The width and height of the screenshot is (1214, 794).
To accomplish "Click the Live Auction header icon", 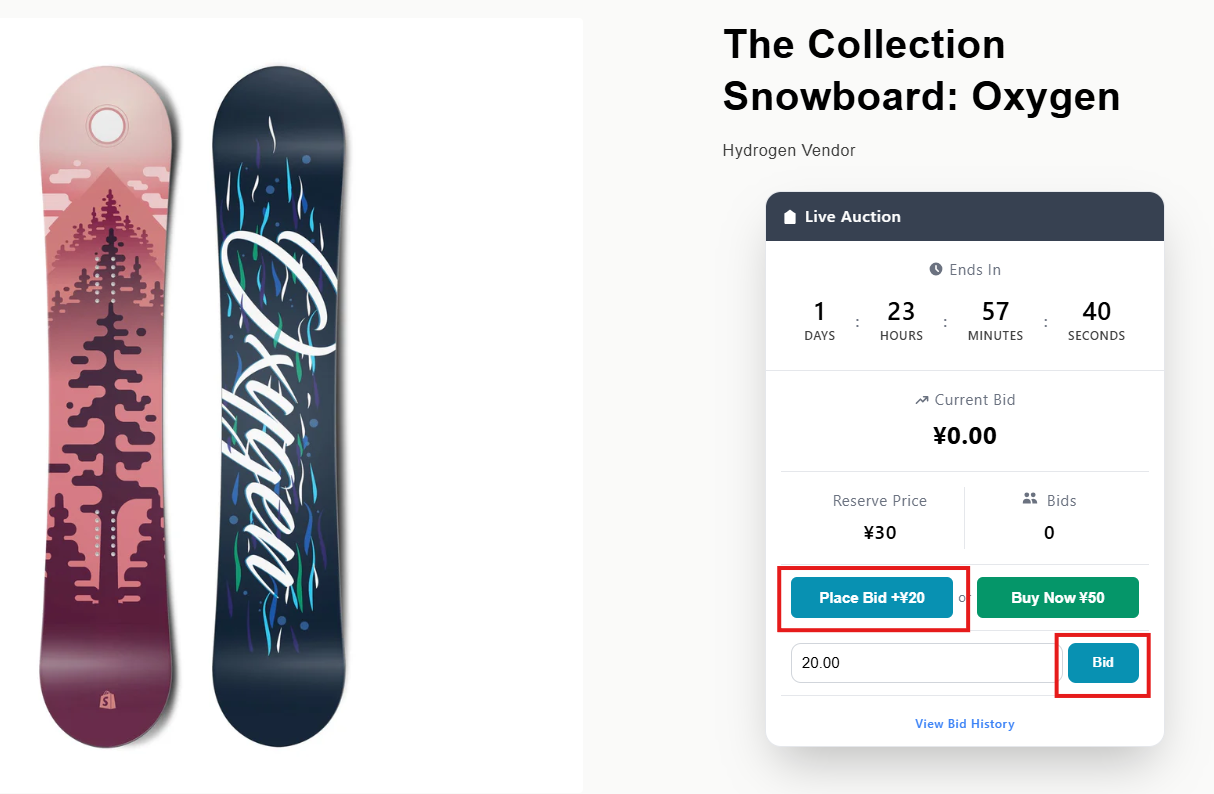I will 790,217.
